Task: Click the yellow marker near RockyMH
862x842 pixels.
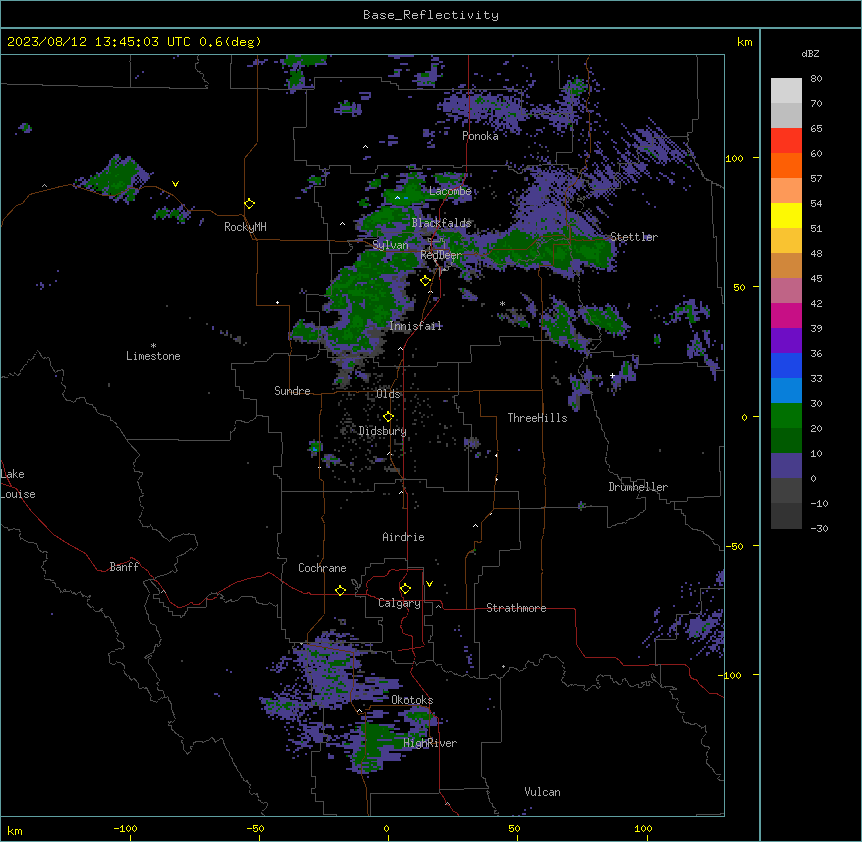Action: (x=250, y=204)
